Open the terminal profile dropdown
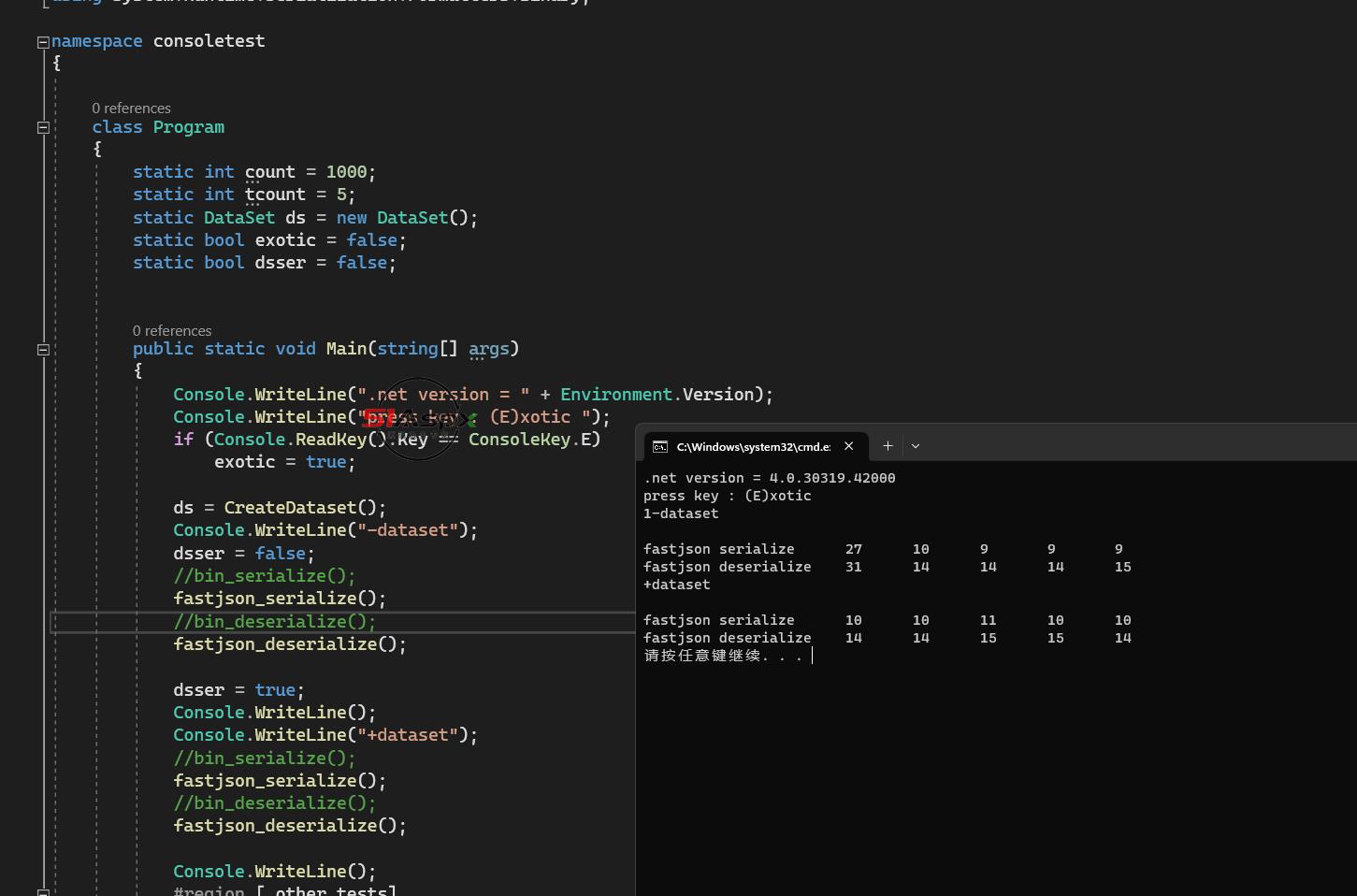1357x896 pixels. [916, 446]
